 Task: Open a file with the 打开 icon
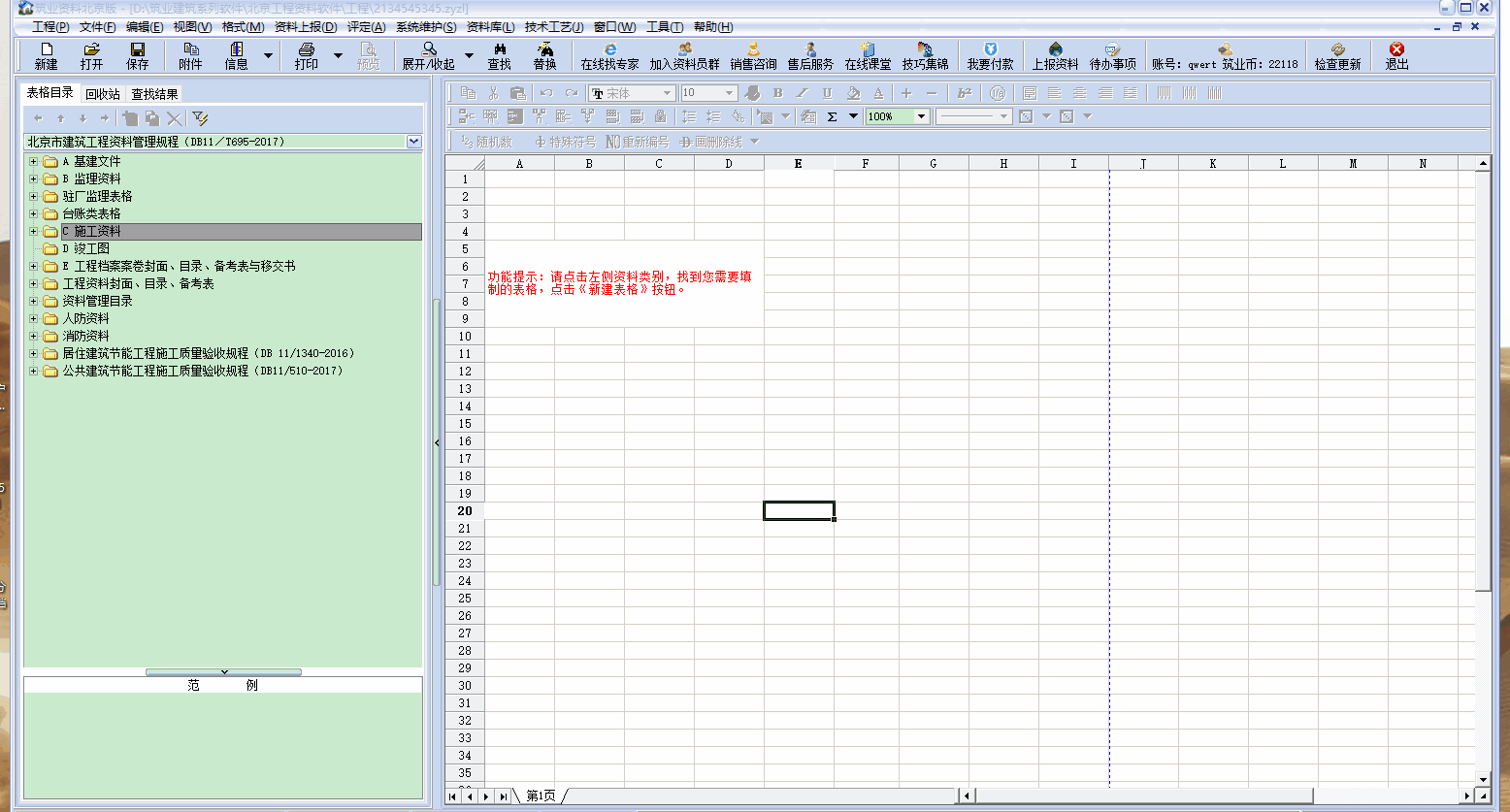(x=91, y=55)
